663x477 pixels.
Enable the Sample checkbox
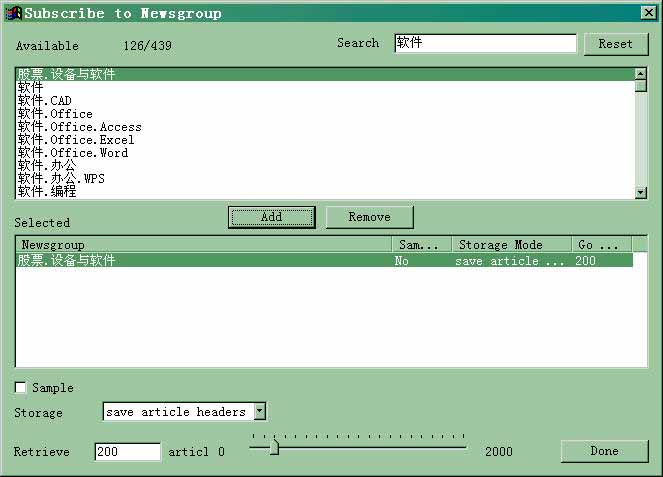[21, 388]
